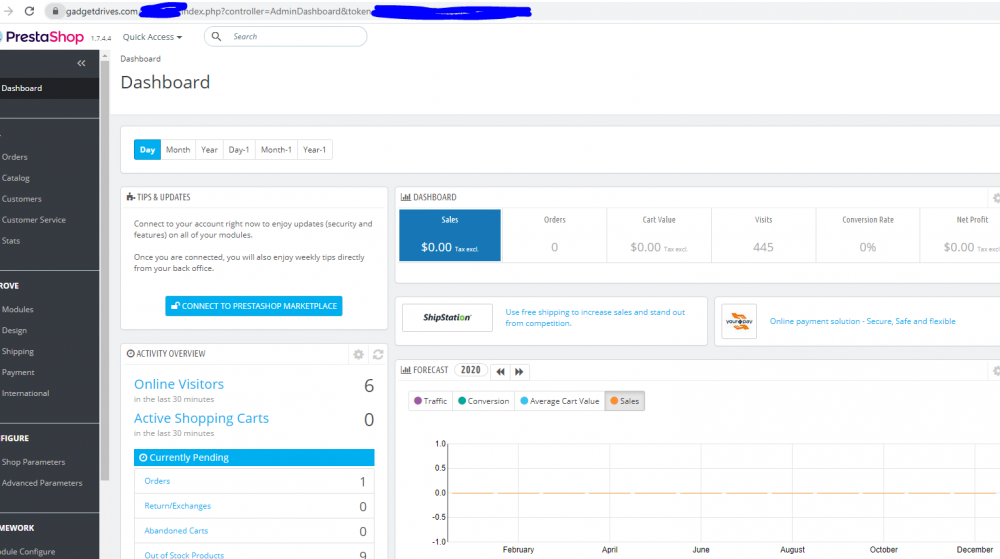The width and height of the screenshot is (1000, 559).
Task: Click the browser forward arrow
Action: coord(8,11)
